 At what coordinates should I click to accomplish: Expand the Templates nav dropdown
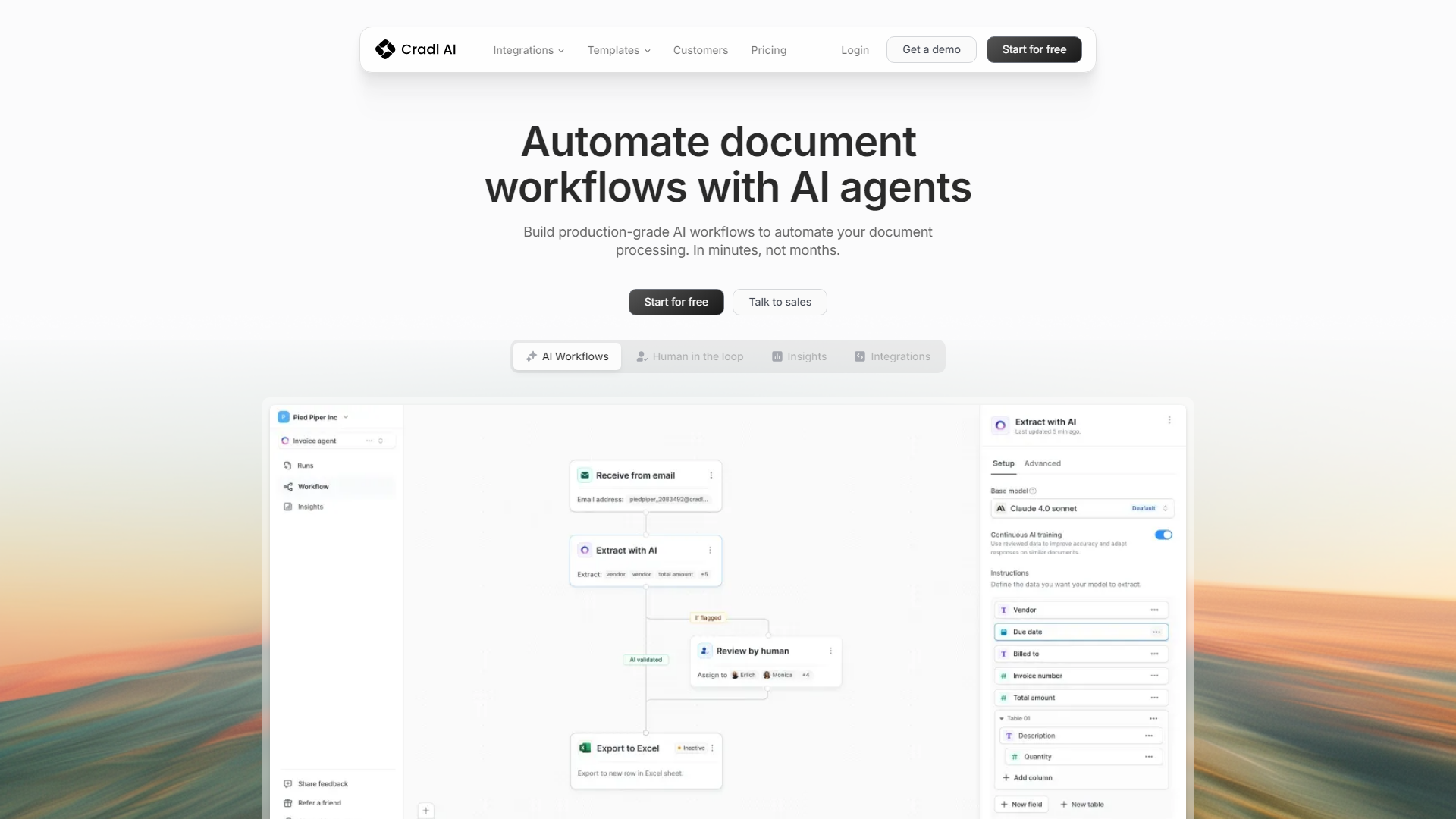click(619, 50)
